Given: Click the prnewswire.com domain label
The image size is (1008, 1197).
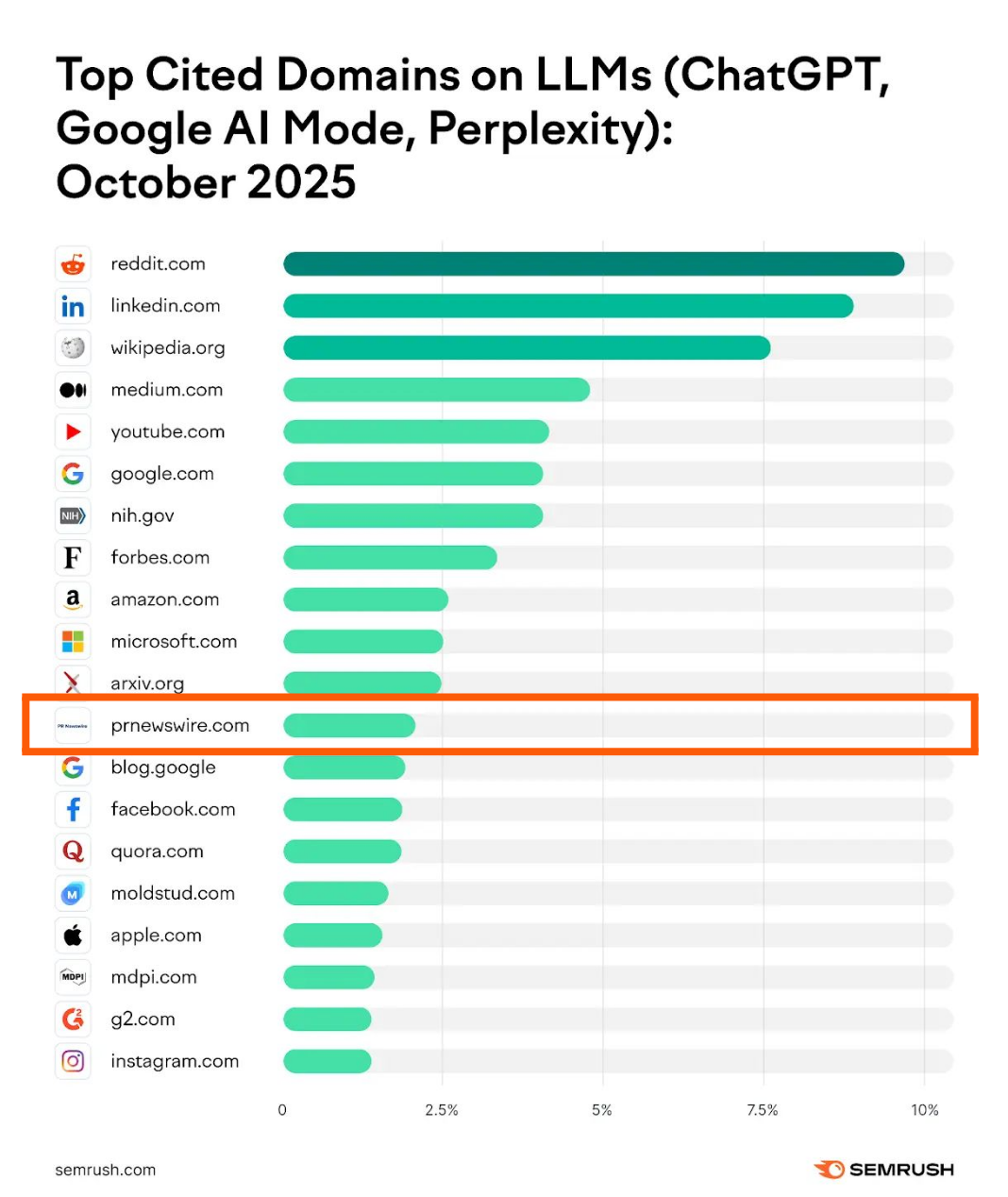Looking at the screenshot, I should [180, 726].
